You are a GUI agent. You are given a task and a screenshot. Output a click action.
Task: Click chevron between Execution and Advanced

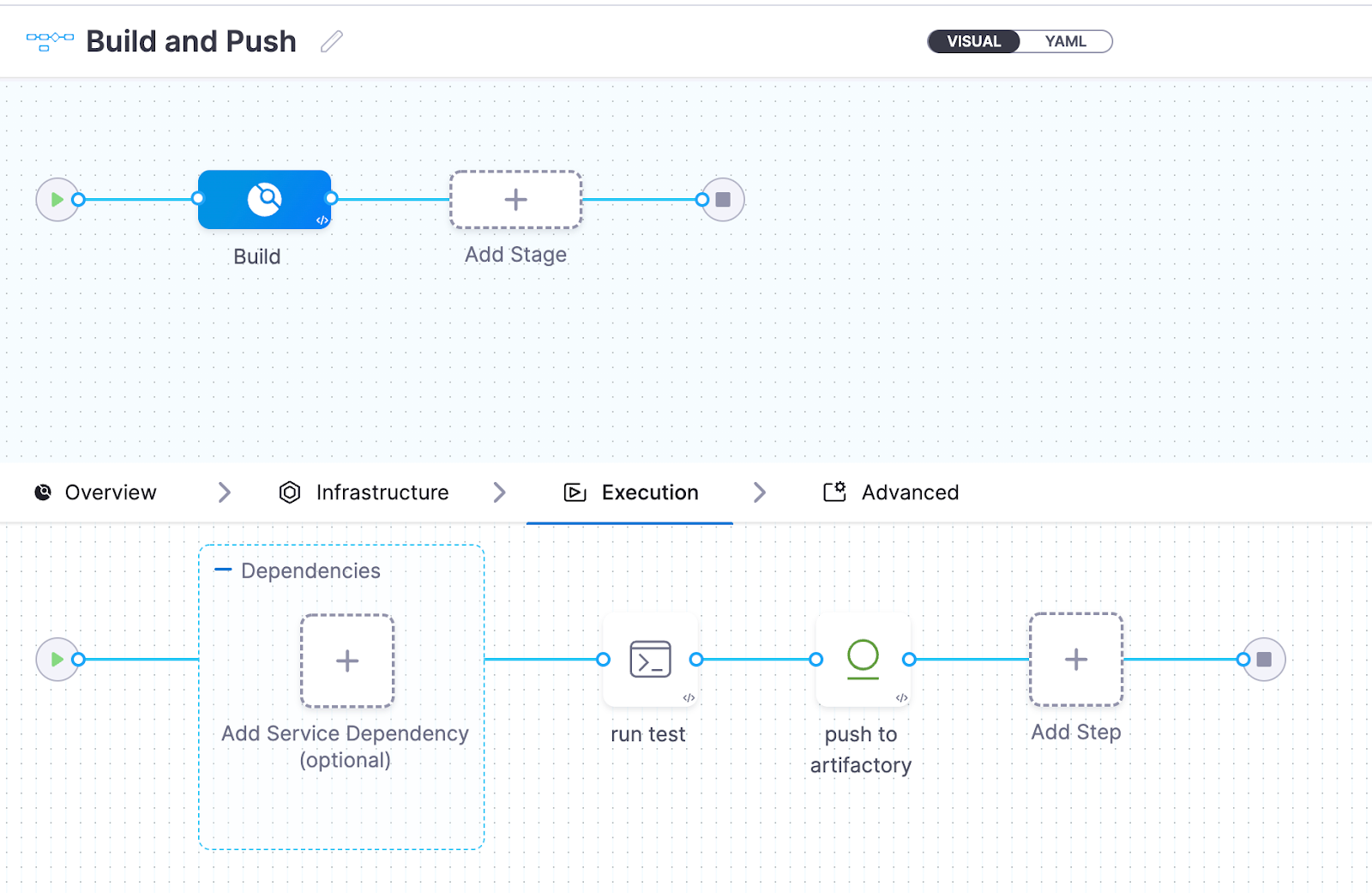(760, 492)
